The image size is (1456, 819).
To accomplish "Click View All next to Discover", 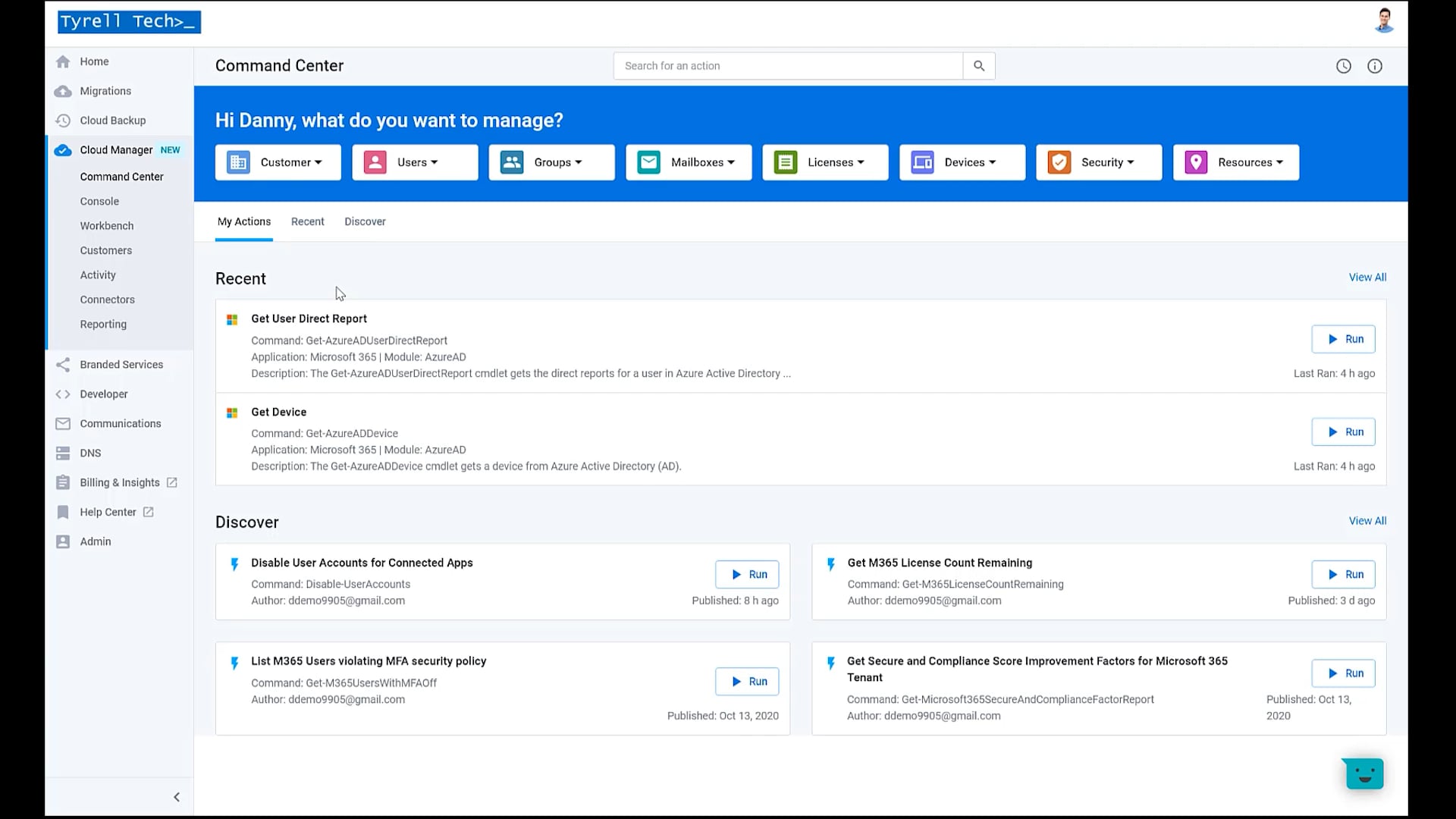I will point(1367,521).
